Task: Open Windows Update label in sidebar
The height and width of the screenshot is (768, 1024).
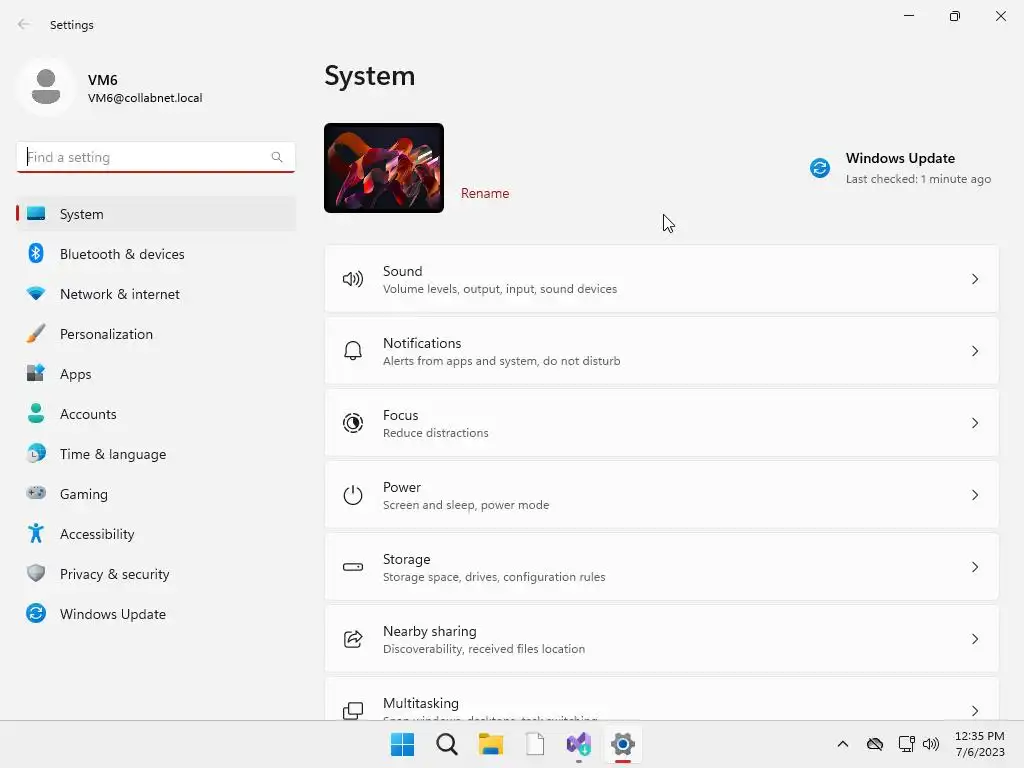Action: pos(113,614)
